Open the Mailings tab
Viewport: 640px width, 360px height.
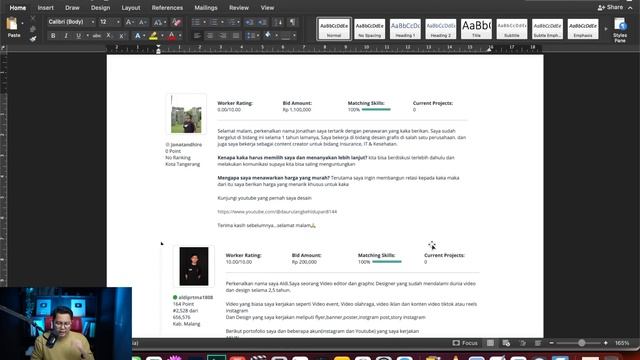206,8
